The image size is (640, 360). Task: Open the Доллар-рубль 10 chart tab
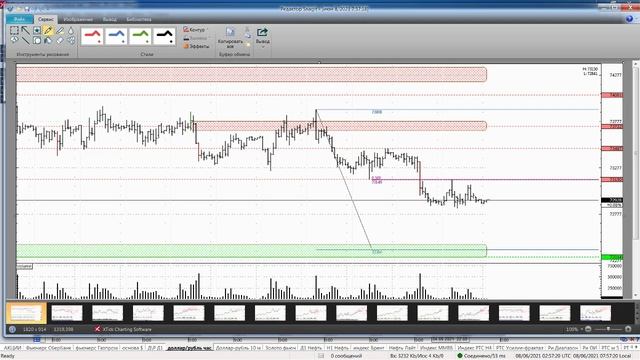(238, 348)
